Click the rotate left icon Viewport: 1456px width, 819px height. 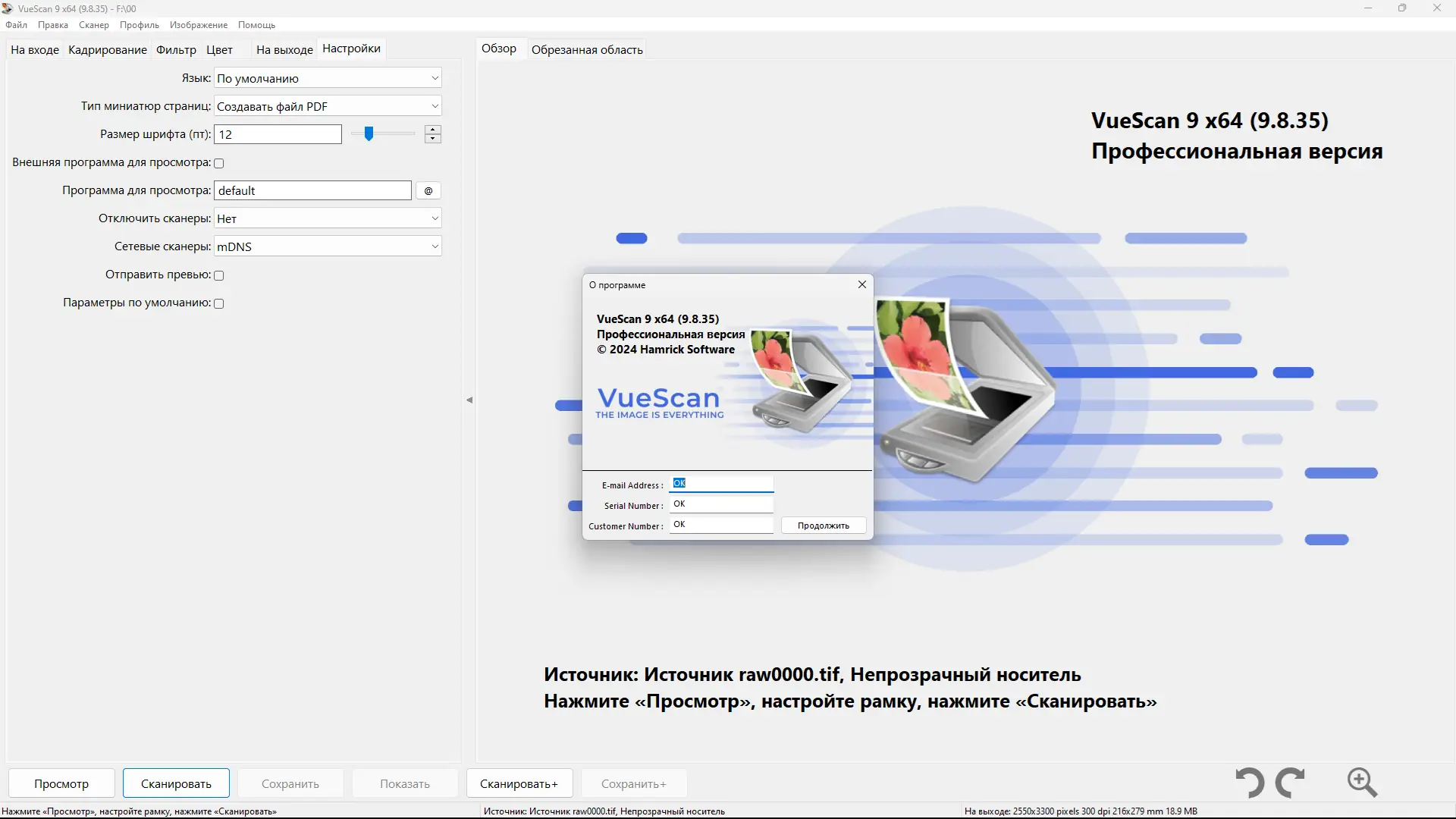1250,782
